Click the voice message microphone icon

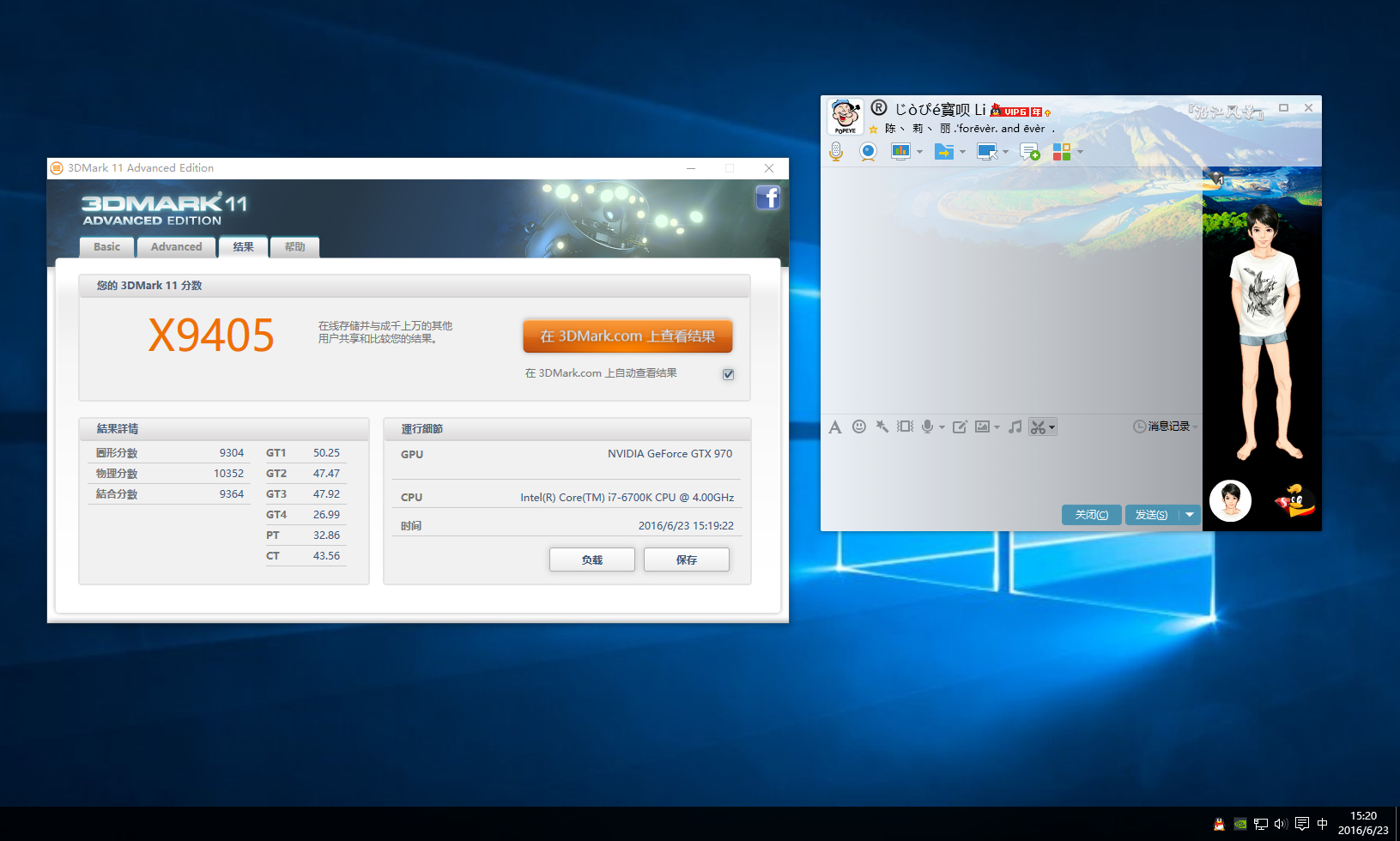(x=927, y=427)
